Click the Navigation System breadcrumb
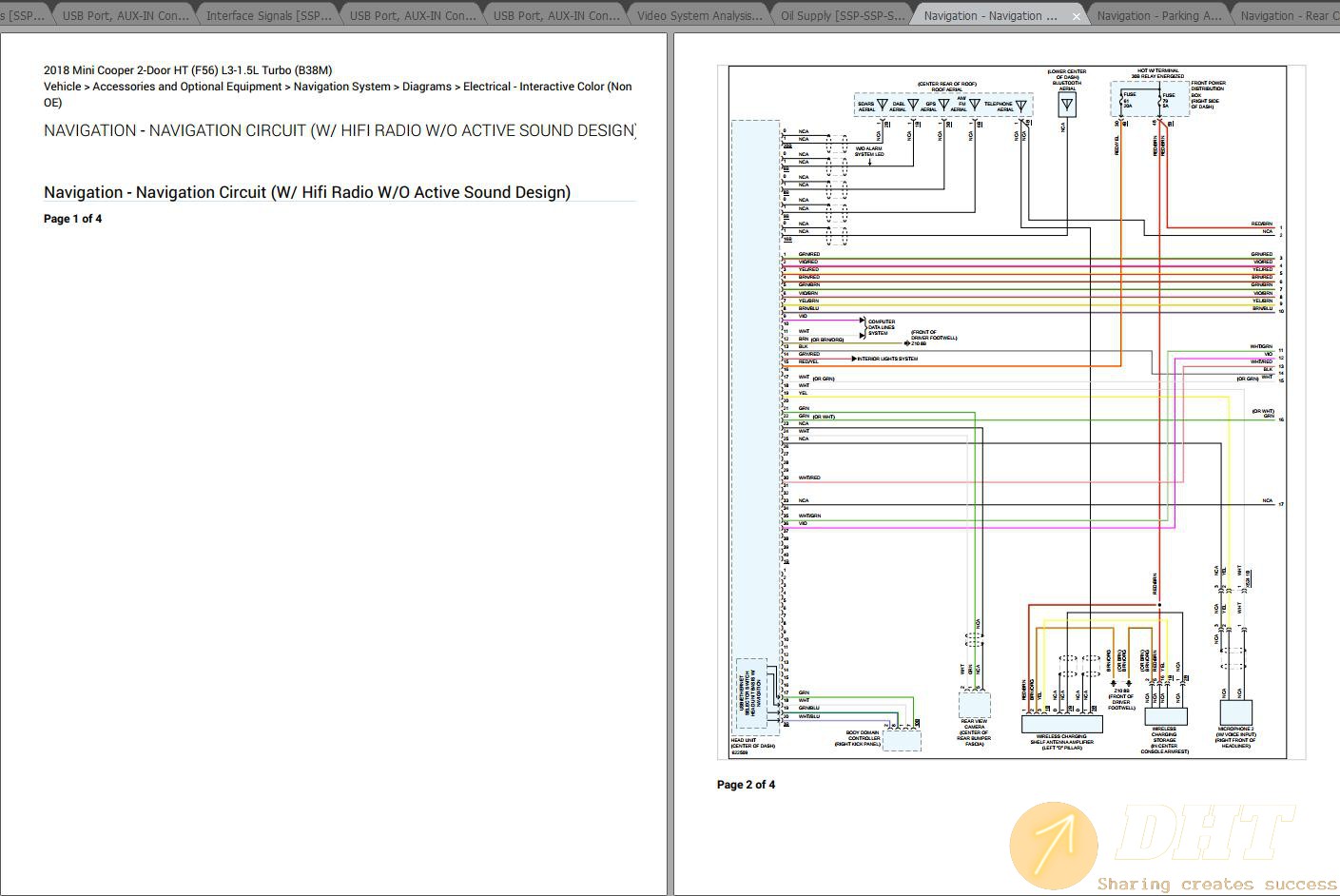Viewport: 1340px width, 896px height. coord(341,87)
